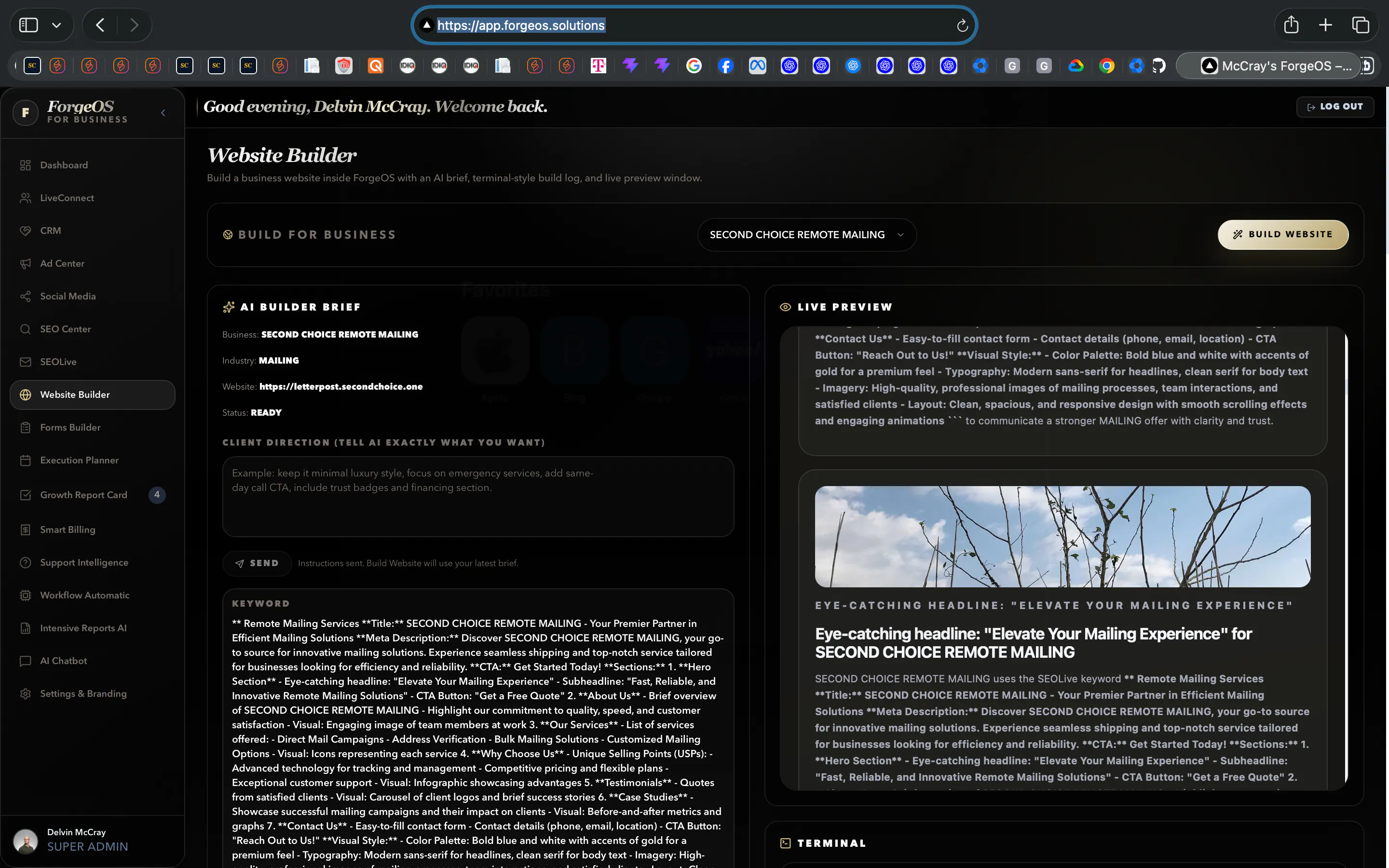Click the Build For Business icon

coord(228,235)
